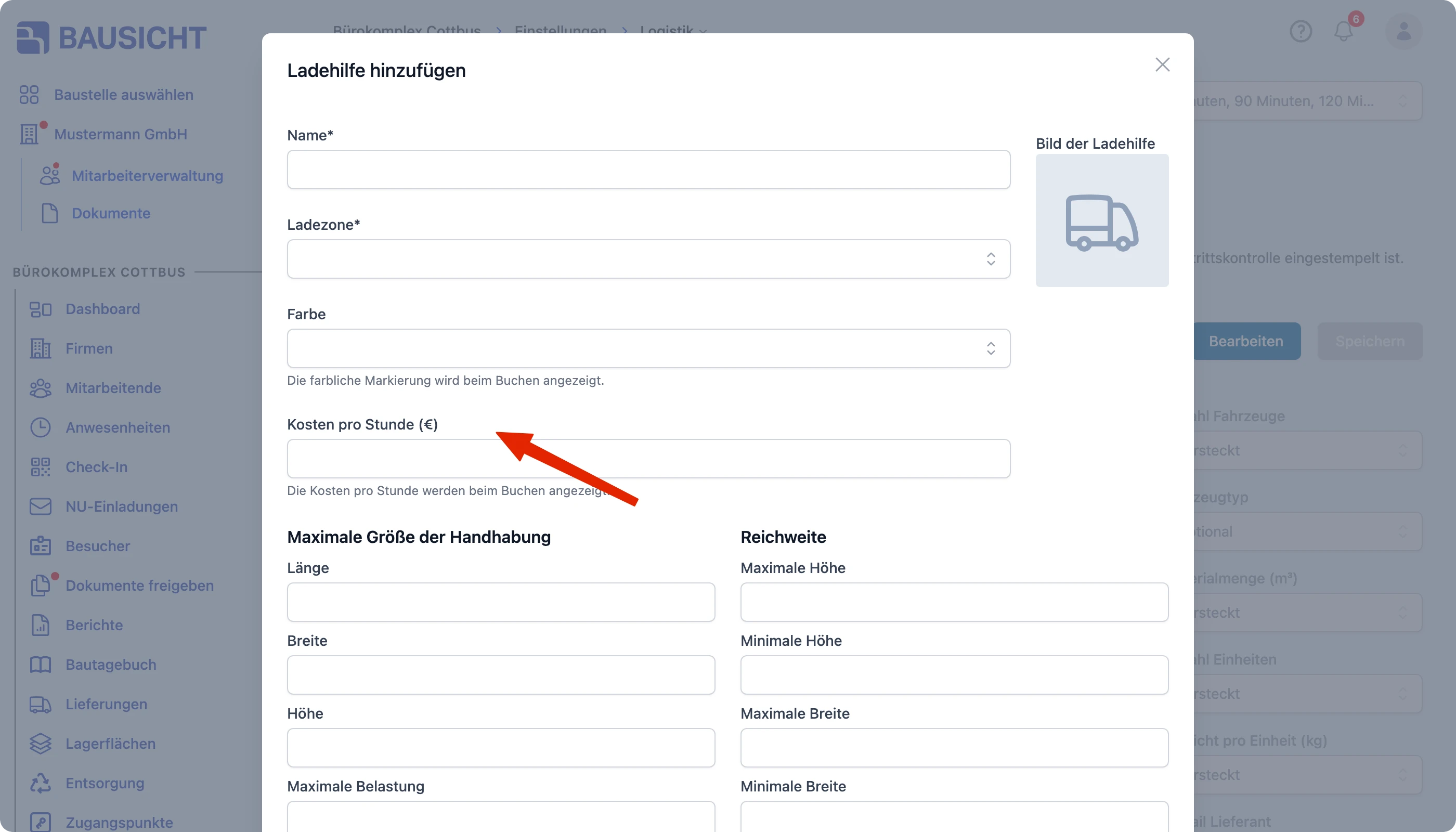Image resolution: width=1456 pixels, height=832 pixels.
Task: Click the Speichern button
Action: (x=1370, y=341)
